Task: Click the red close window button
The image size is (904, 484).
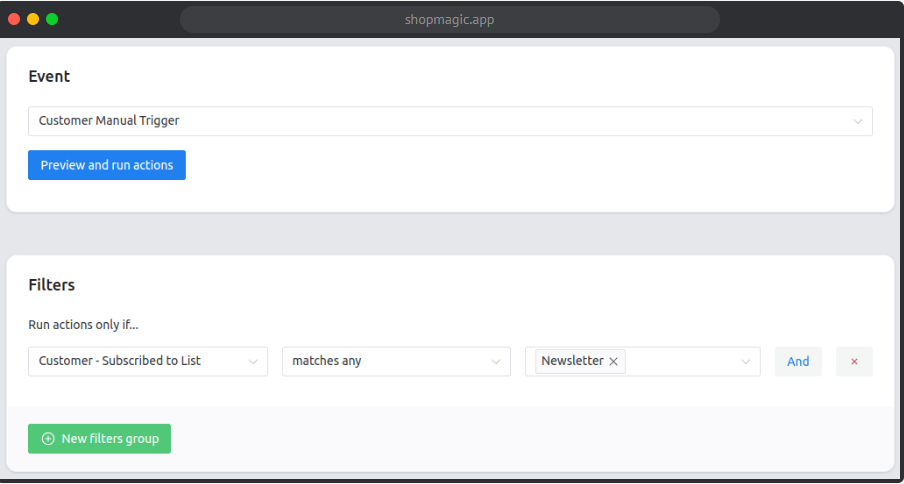Action: [x=14, y=19]
